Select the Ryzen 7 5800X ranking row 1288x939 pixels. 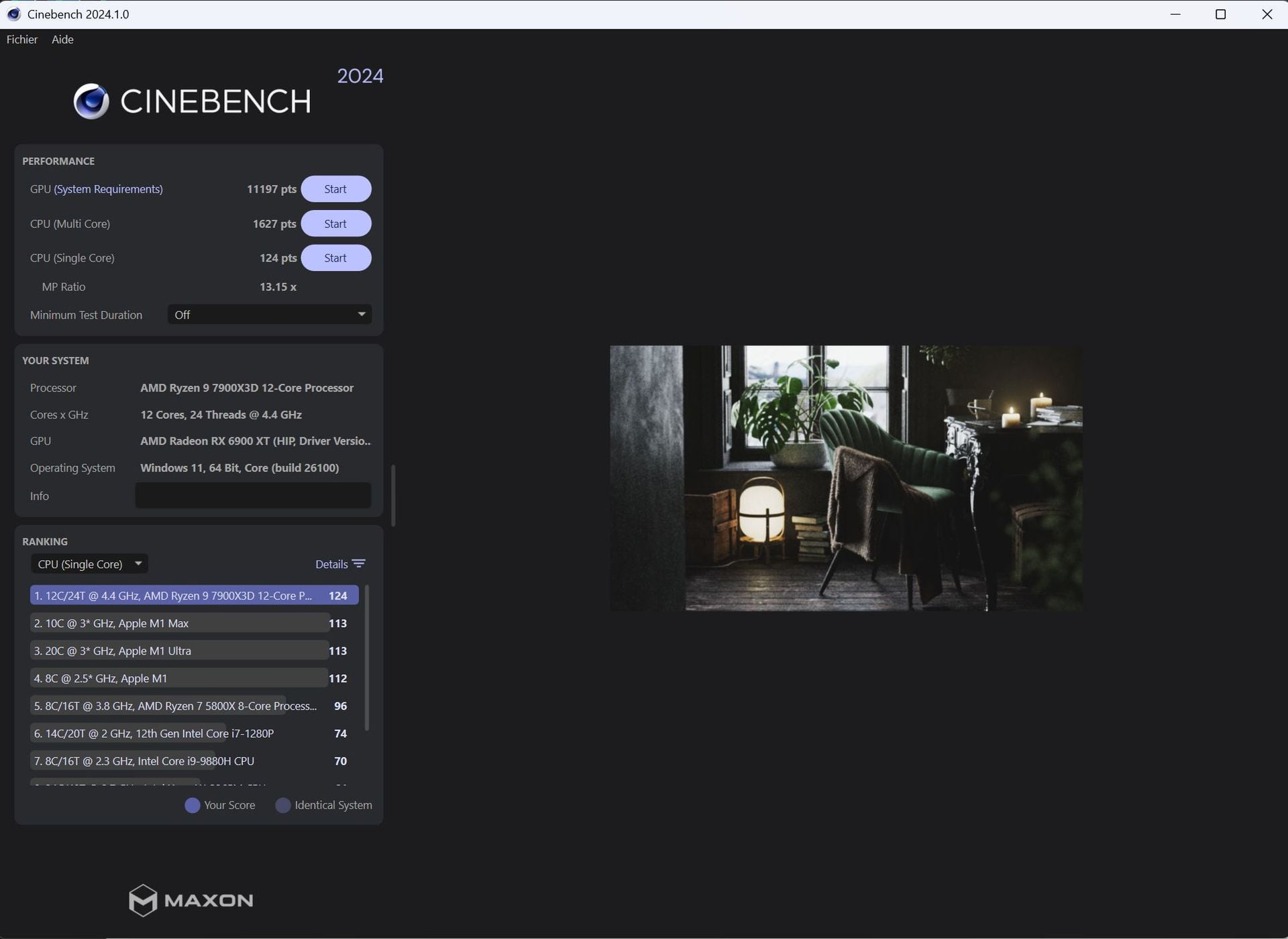pos(195,706)
